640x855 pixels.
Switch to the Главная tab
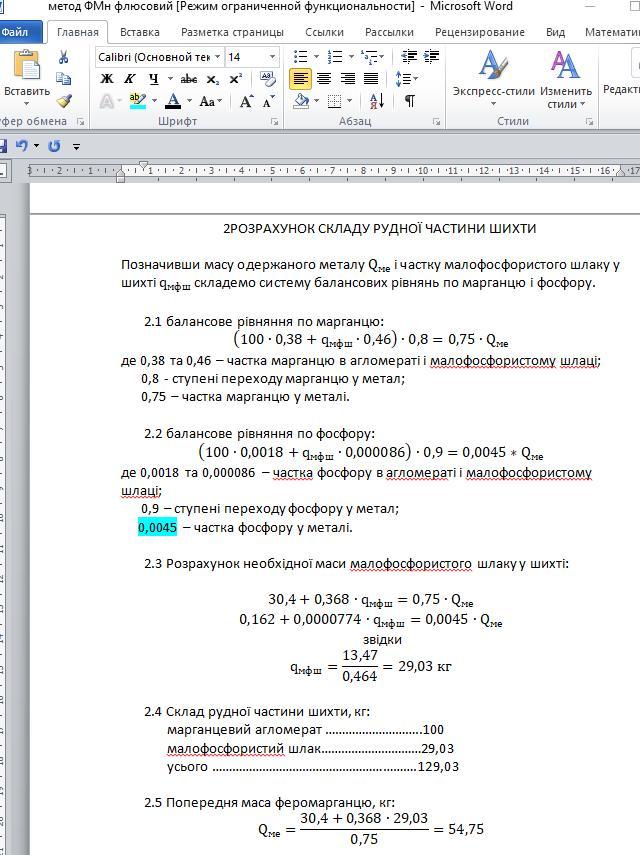tap(77, 32)
